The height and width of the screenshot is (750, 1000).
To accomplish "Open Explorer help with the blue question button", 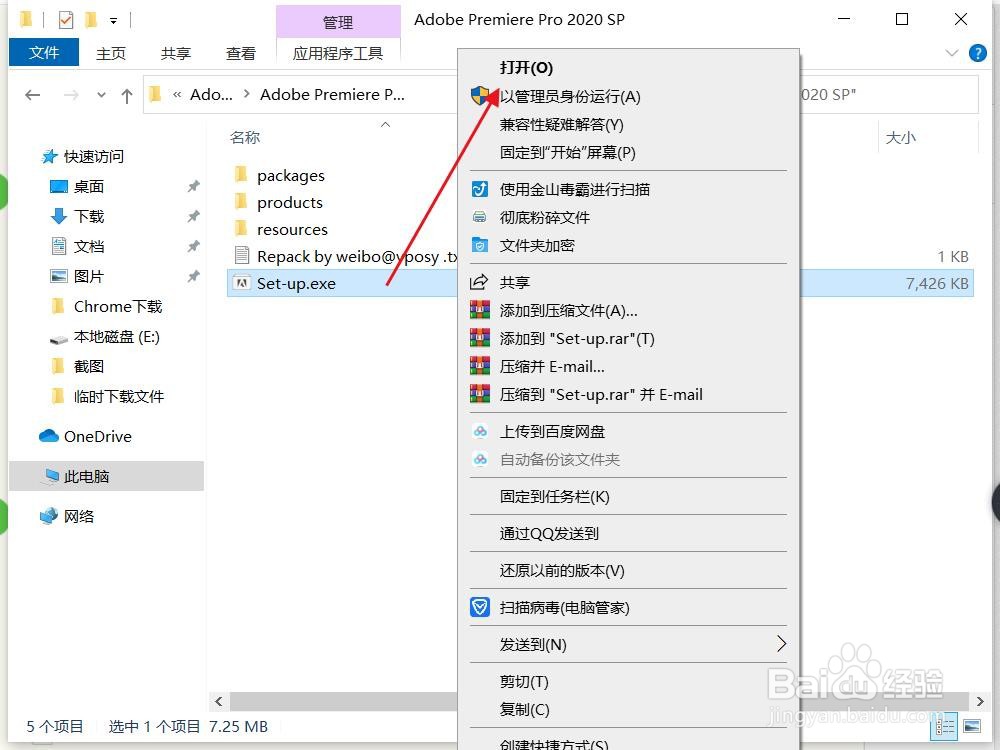I will pos(978,53).
